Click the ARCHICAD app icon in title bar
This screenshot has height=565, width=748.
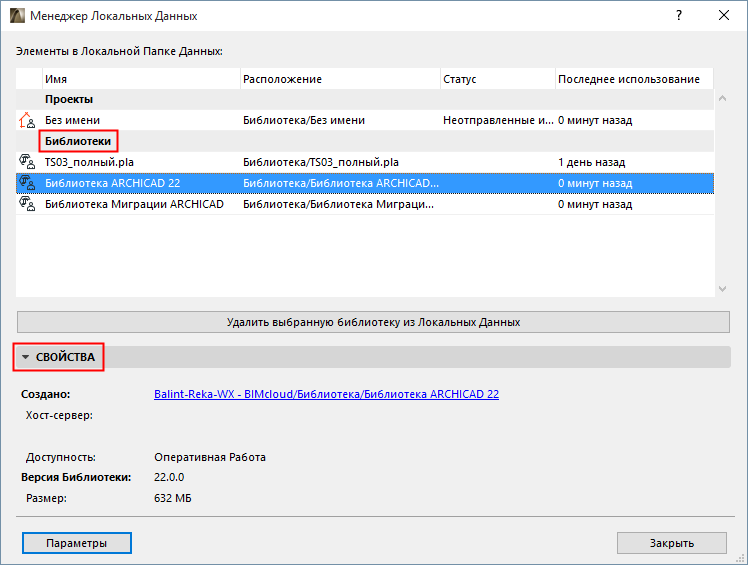coord(17,15)
